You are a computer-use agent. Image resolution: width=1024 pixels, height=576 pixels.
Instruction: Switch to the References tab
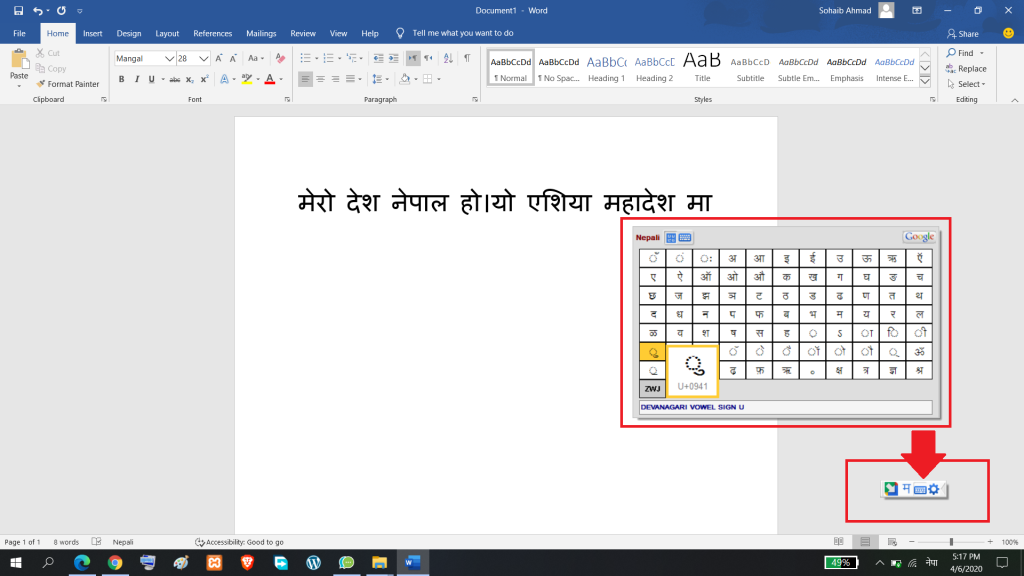(x=212, y=33)
